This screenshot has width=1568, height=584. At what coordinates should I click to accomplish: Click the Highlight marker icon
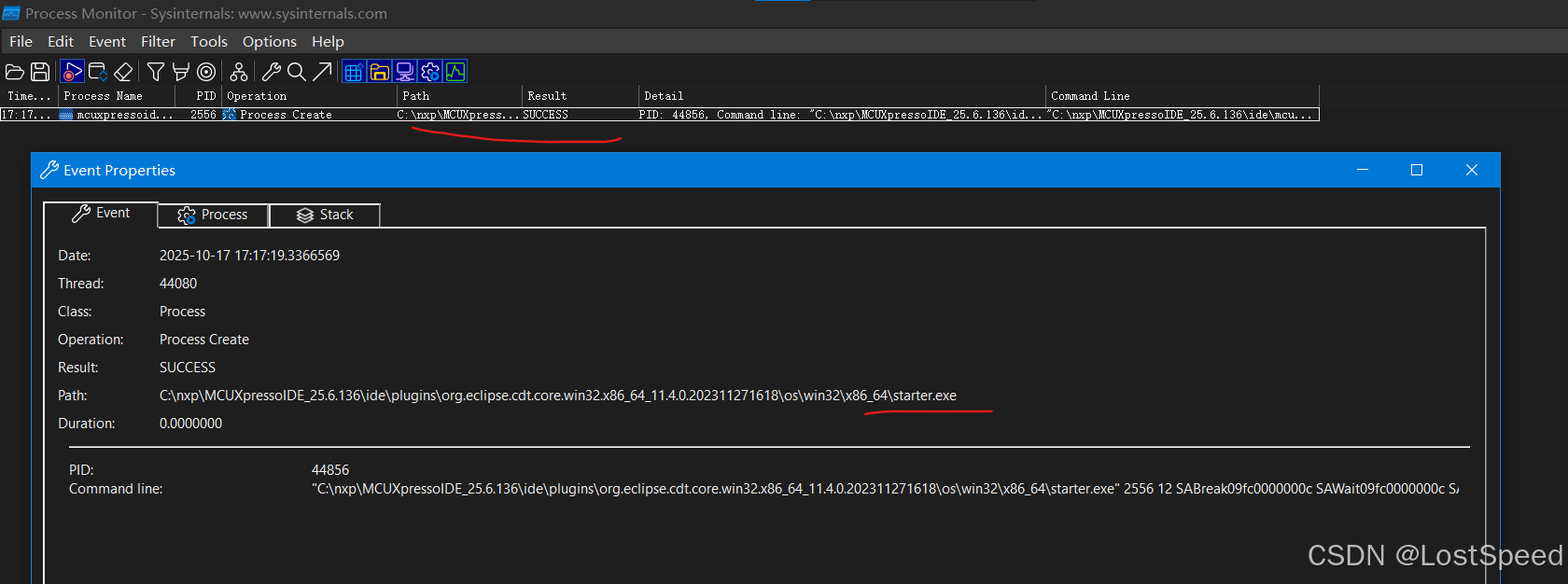click(181, 72)
